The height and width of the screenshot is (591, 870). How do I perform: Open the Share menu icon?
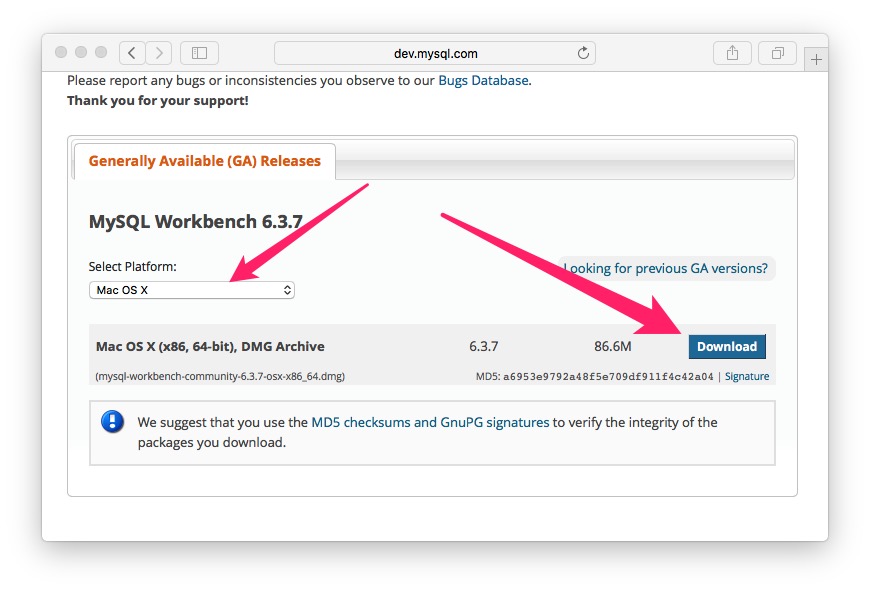pyautogui.click(x=732, y=53)
